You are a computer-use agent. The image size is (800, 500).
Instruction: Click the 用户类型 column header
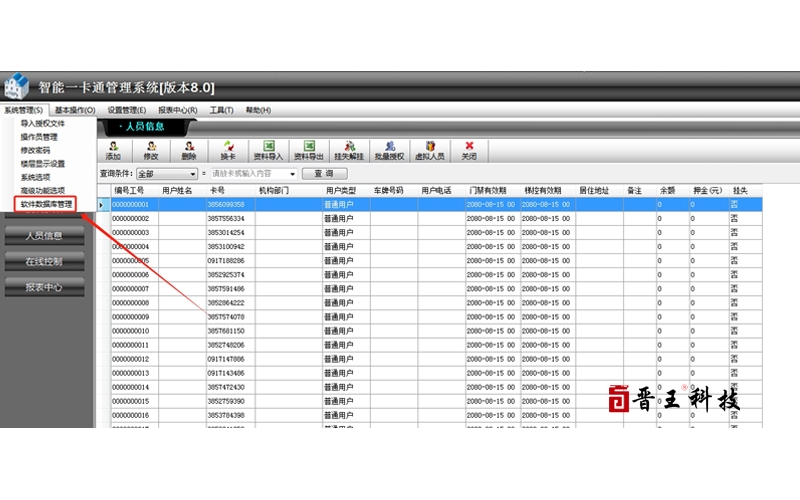click(x=346, y=190)
